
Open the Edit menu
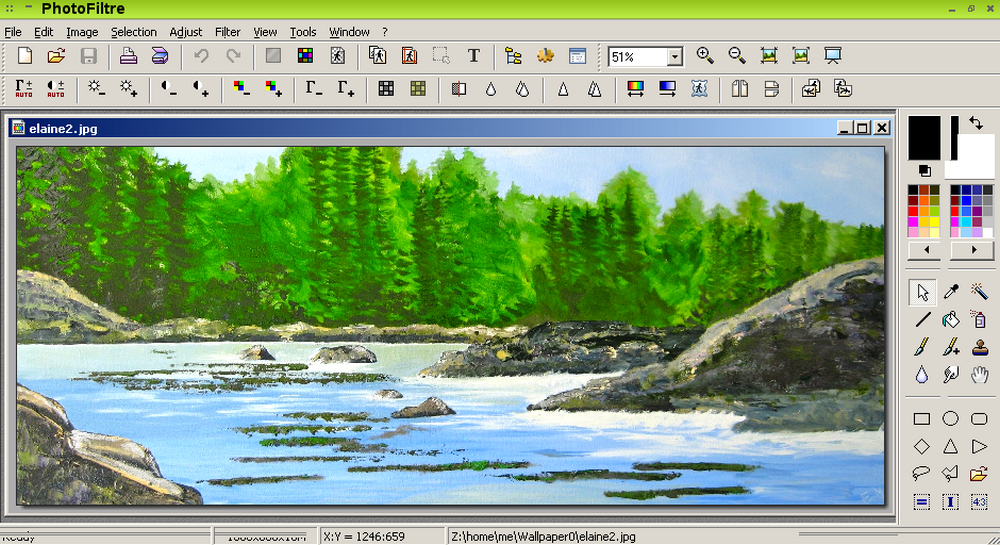coord(43,32)
